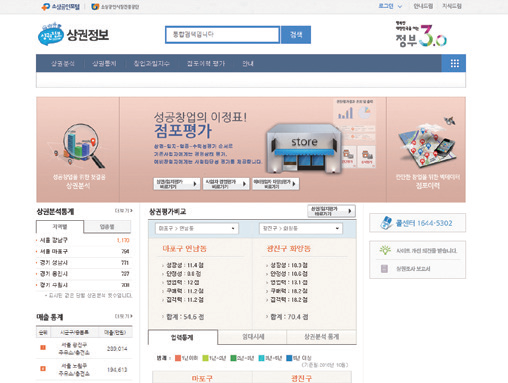Open the 광진구 > 화양동 region dropdown

pyautogui.click(x=301, y=228)
